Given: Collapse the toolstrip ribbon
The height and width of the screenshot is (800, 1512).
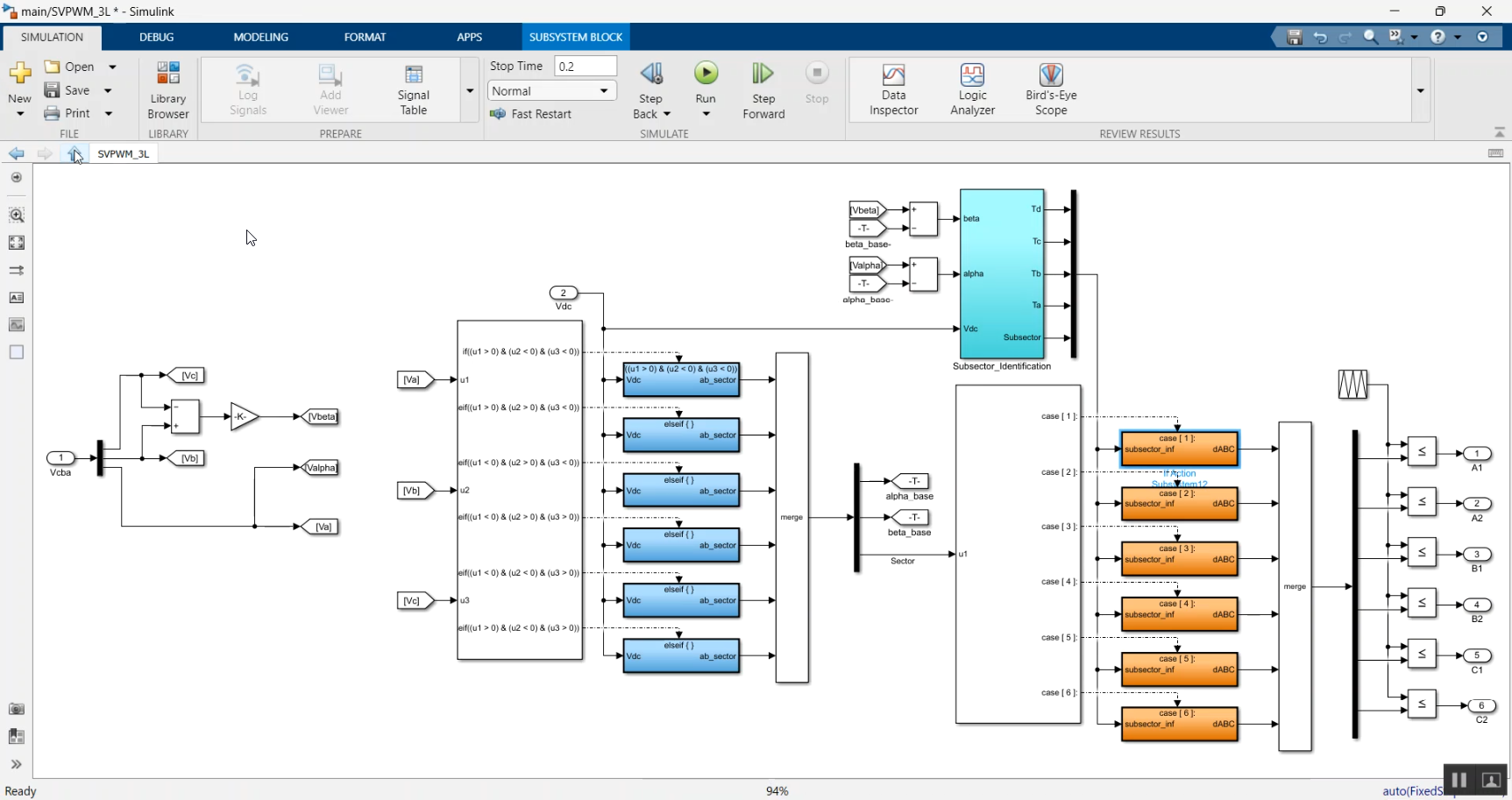Looking at the screenshot, I should click(x=1499, y=132).
